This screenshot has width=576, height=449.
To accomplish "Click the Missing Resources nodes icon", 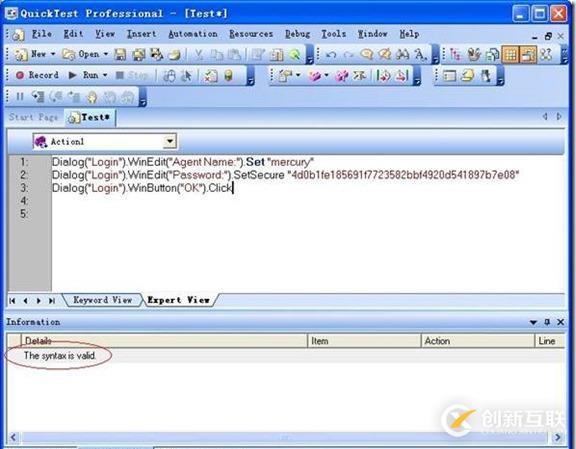I will click(546, 55).
